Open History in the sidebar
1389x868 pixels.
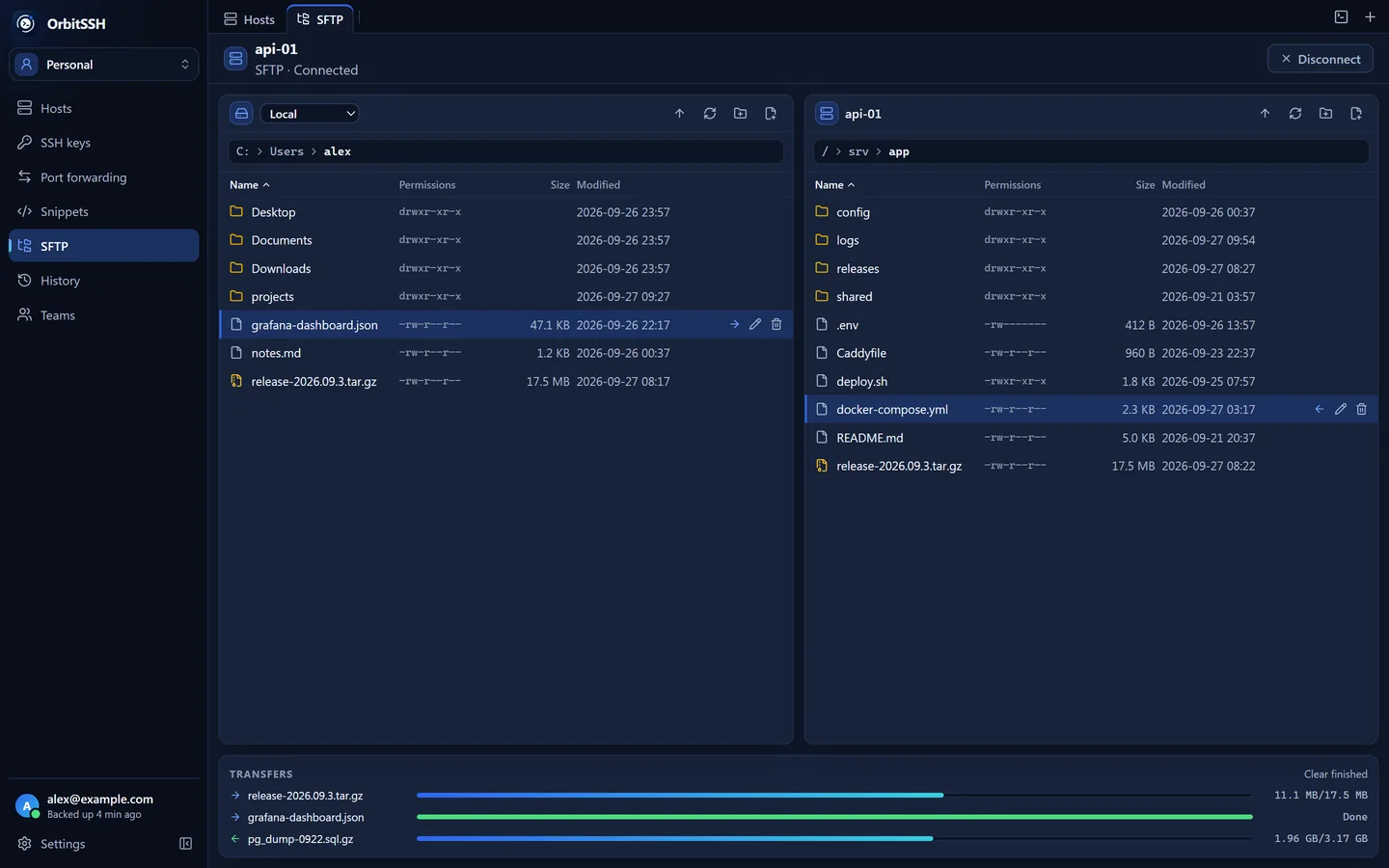[104, 281]
